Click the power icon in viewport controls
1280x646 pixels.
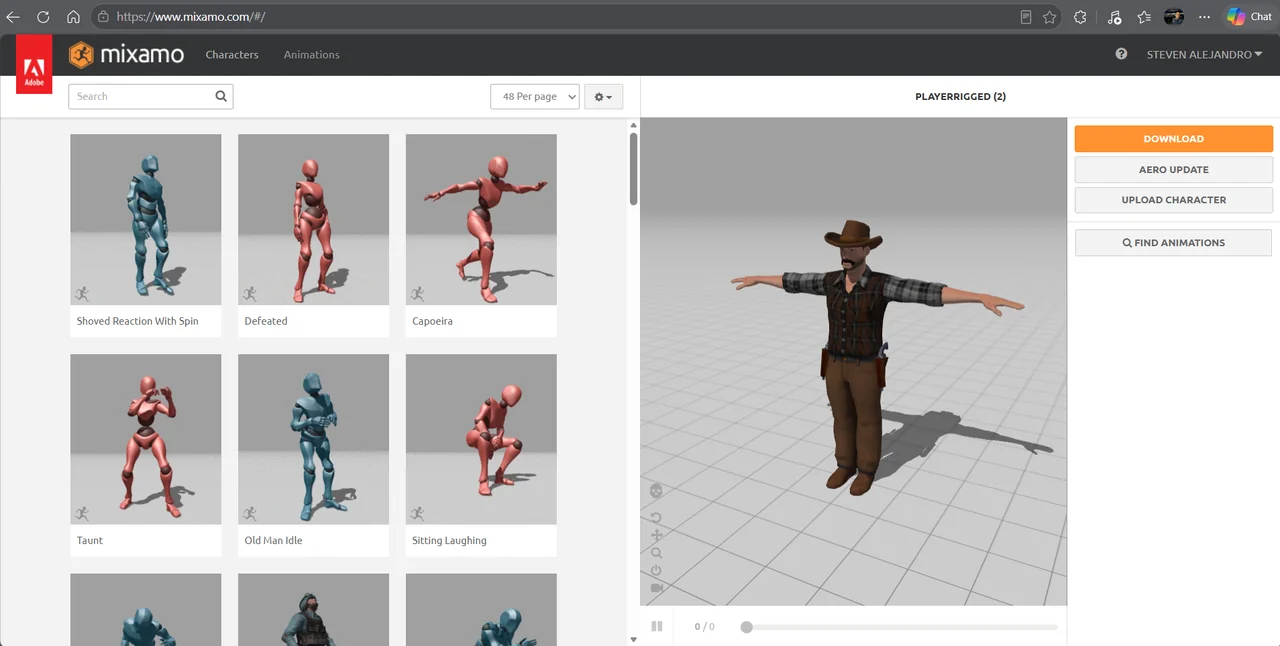coord(656,570)
